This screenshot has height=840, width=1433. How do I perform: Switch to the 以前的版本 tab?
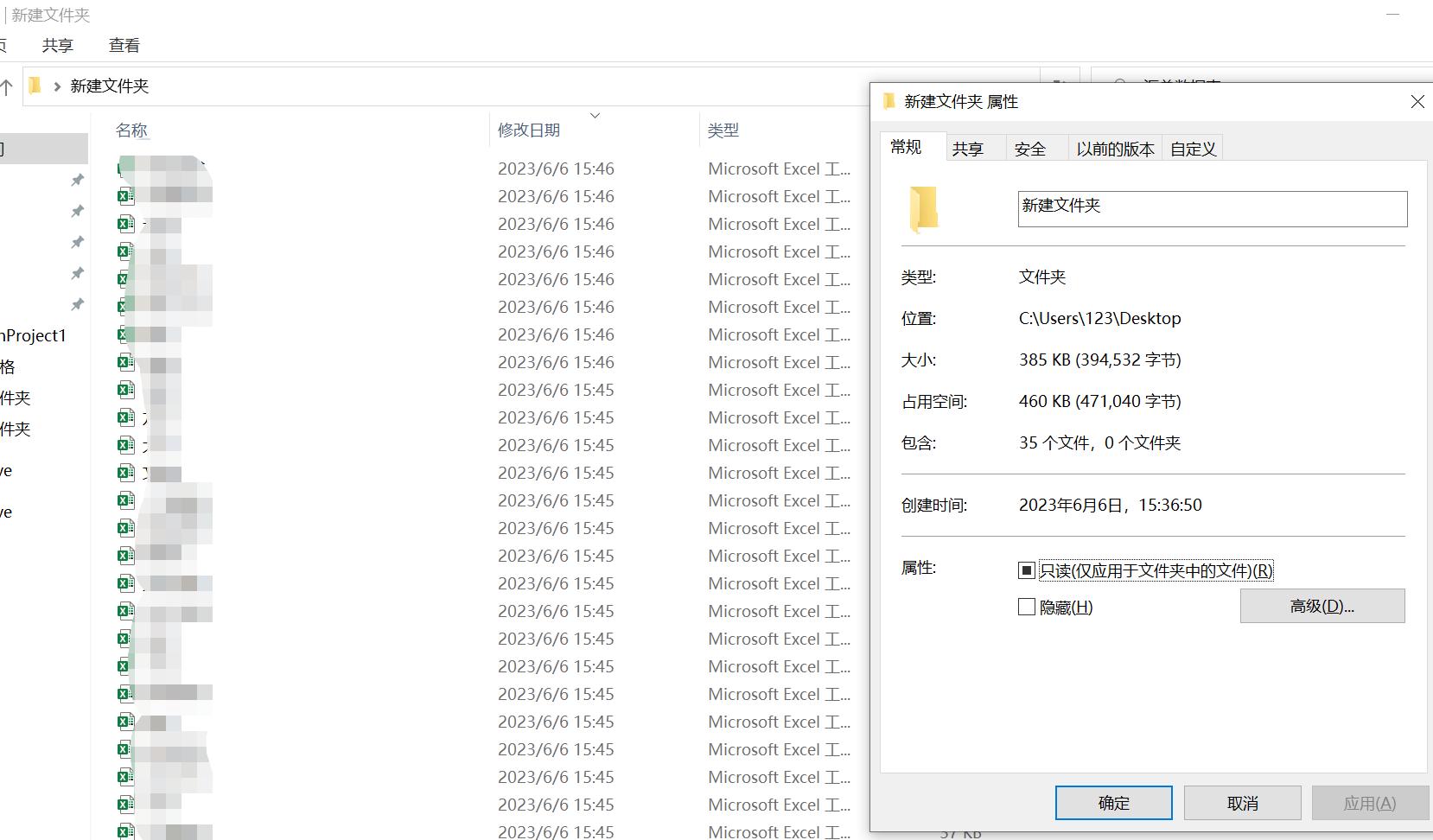click(x=1115, y=148)
